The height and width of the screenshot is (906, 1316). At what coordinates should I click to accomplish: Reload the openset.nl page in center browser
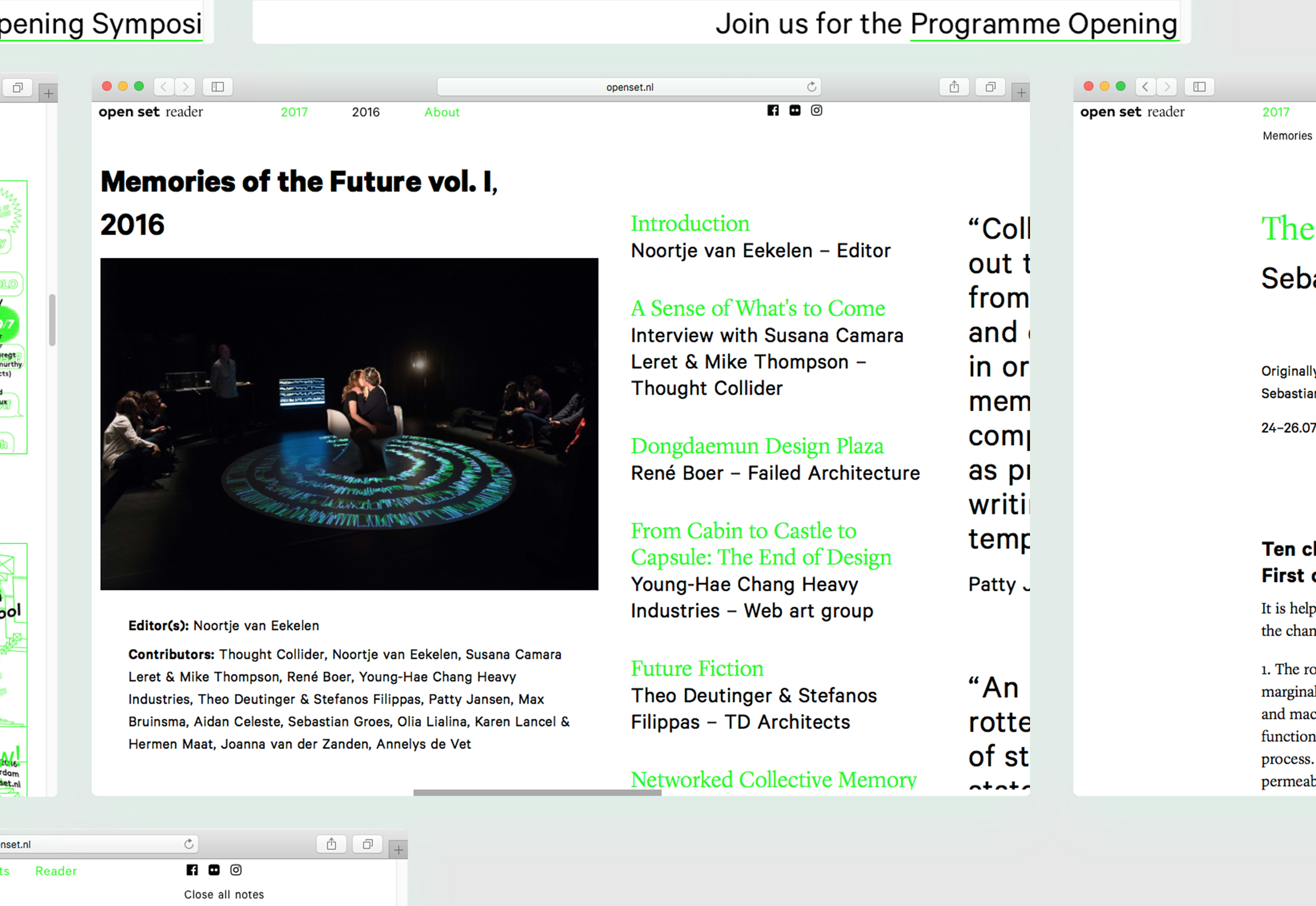pyautogui.click(x=811, y=87)
